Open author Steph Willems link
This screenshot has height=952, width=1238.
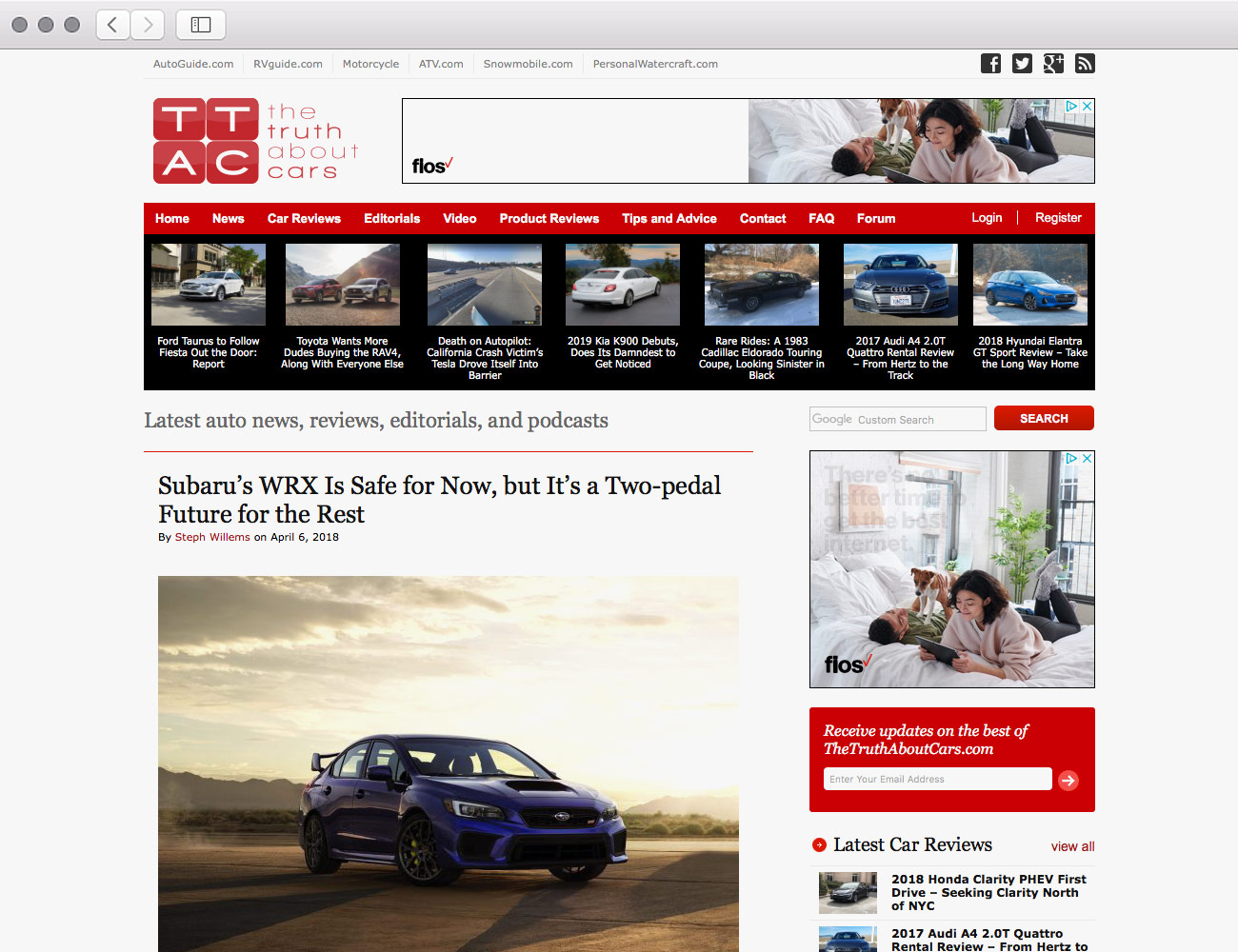point(212,537)
